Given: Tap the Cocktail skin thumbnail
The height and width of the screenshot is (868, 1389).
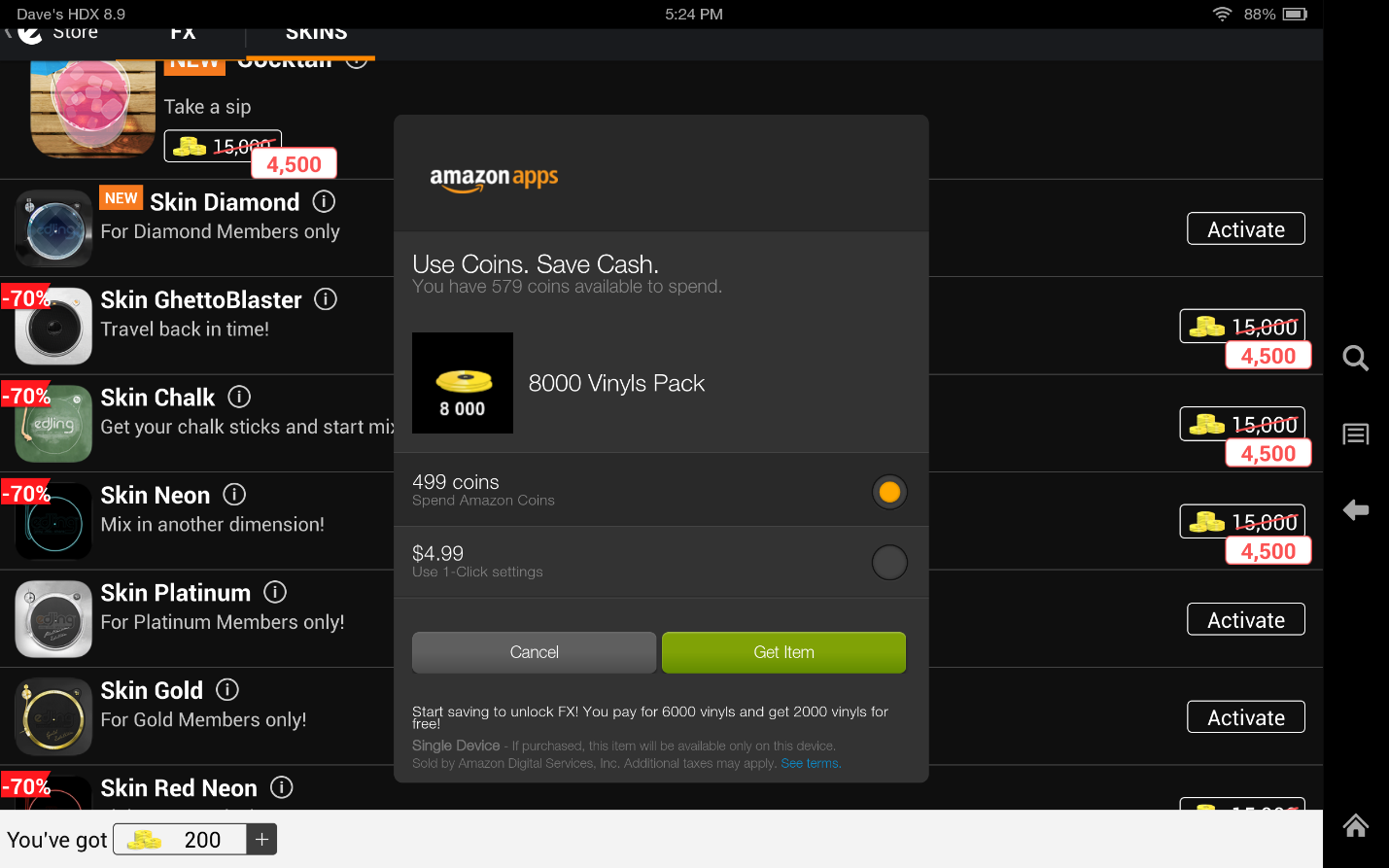Looking at the screenshot, I should [92, 108].
